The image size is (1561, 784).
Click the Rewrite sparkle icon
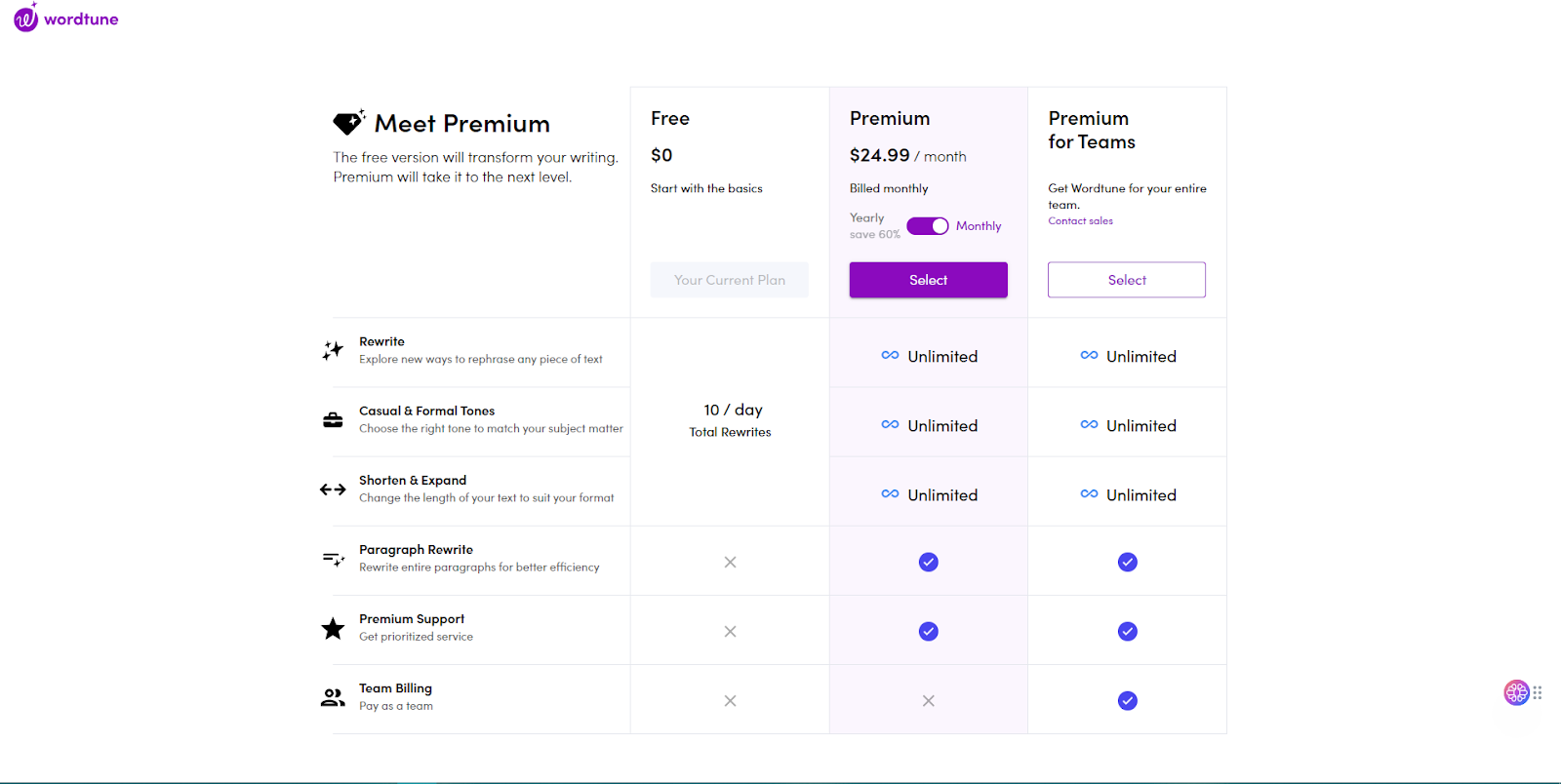point(333,350)
